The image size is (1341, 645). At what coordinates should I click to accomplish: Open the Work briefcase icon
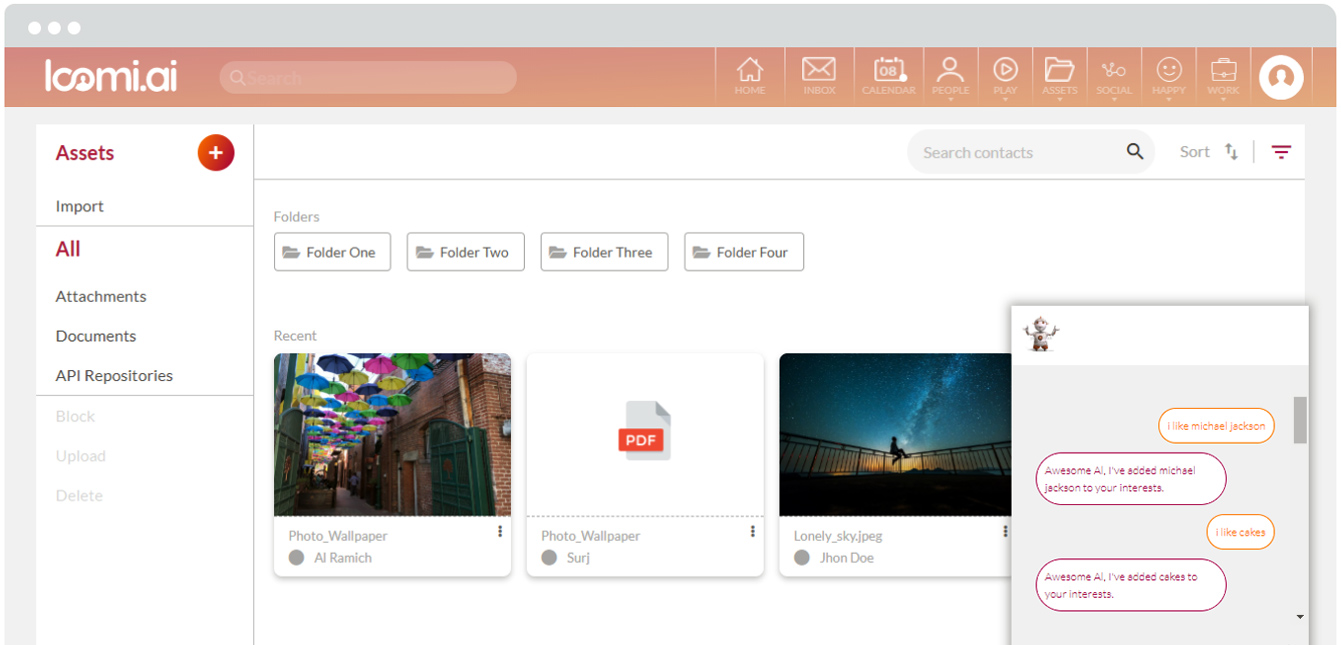click(x=1222, y=75)
